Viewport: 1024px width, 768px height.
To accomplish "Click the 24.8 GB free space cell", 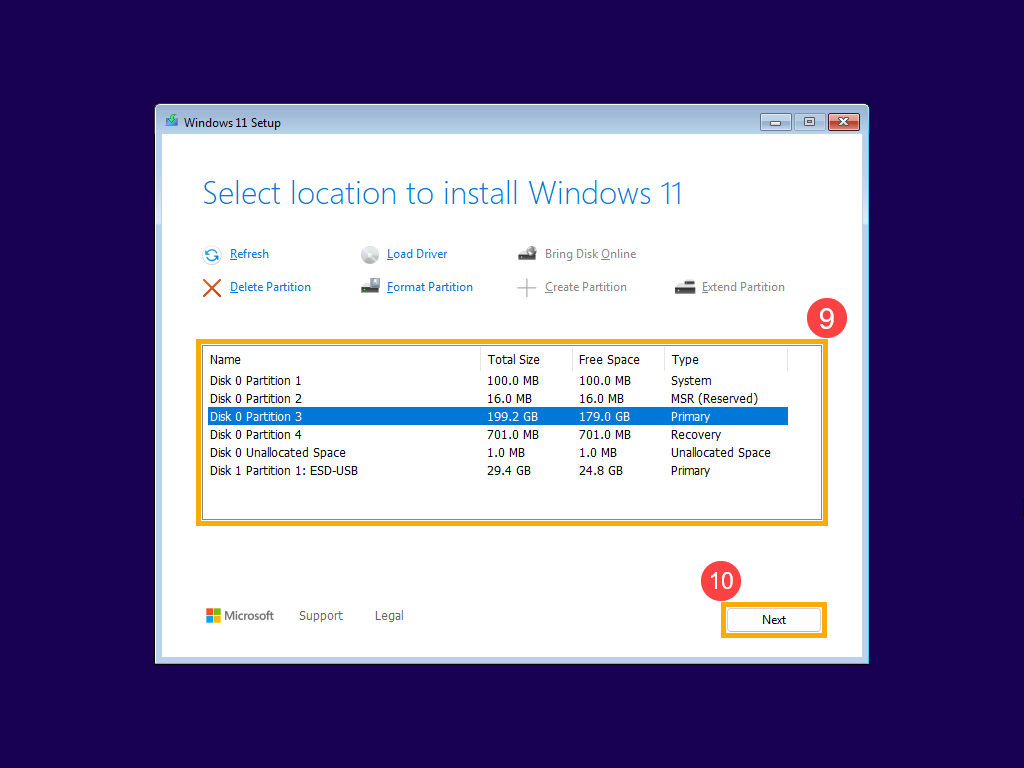I will click(601, 471).
